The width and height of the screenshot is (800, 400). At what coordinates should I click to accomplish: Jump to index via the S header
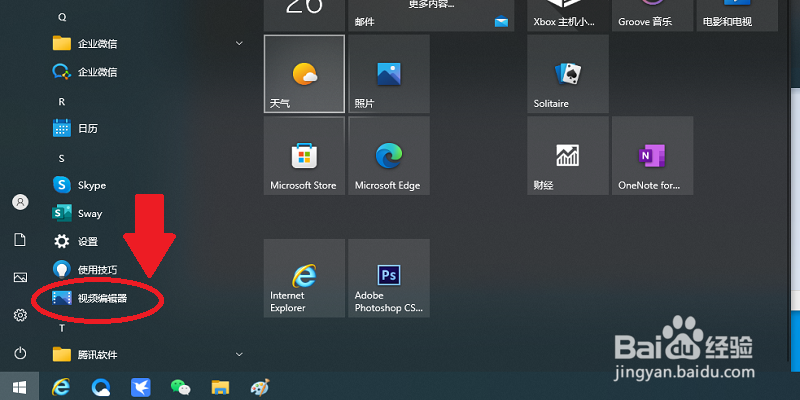[62, 159]
